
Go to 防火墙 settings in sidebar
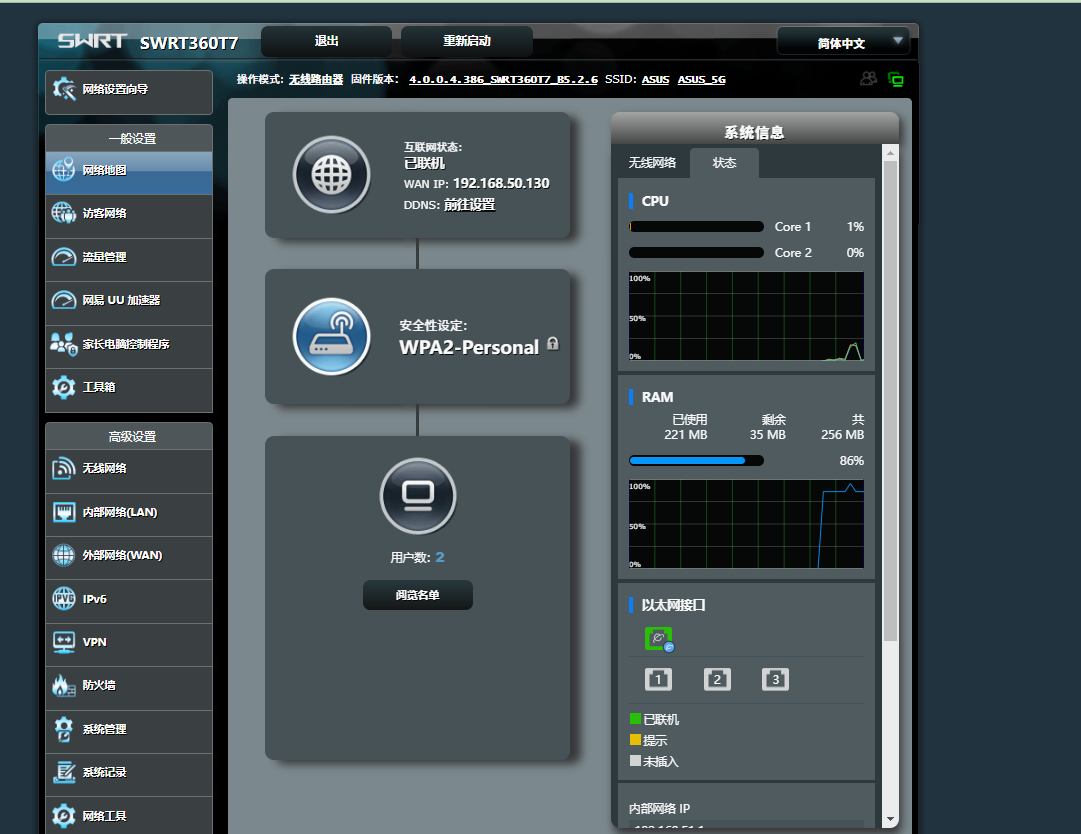pos(129,686)
